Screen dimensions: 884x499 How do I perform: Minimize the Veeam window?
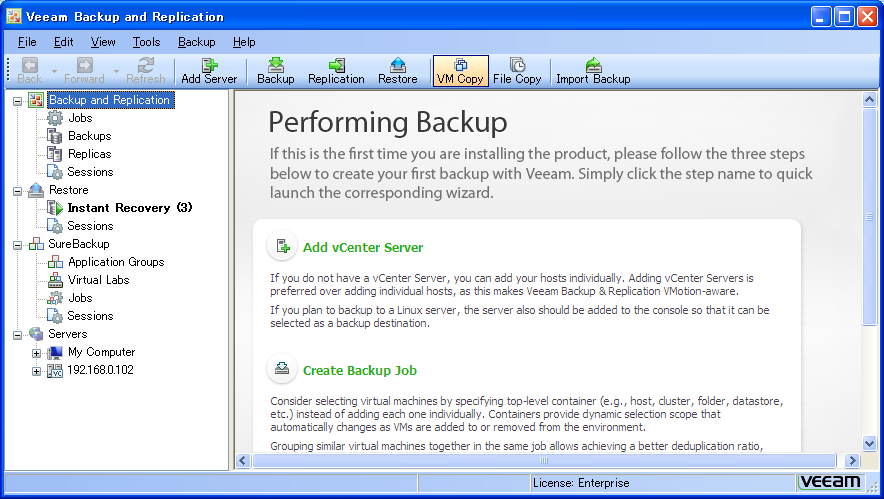(x=821, y=17)
